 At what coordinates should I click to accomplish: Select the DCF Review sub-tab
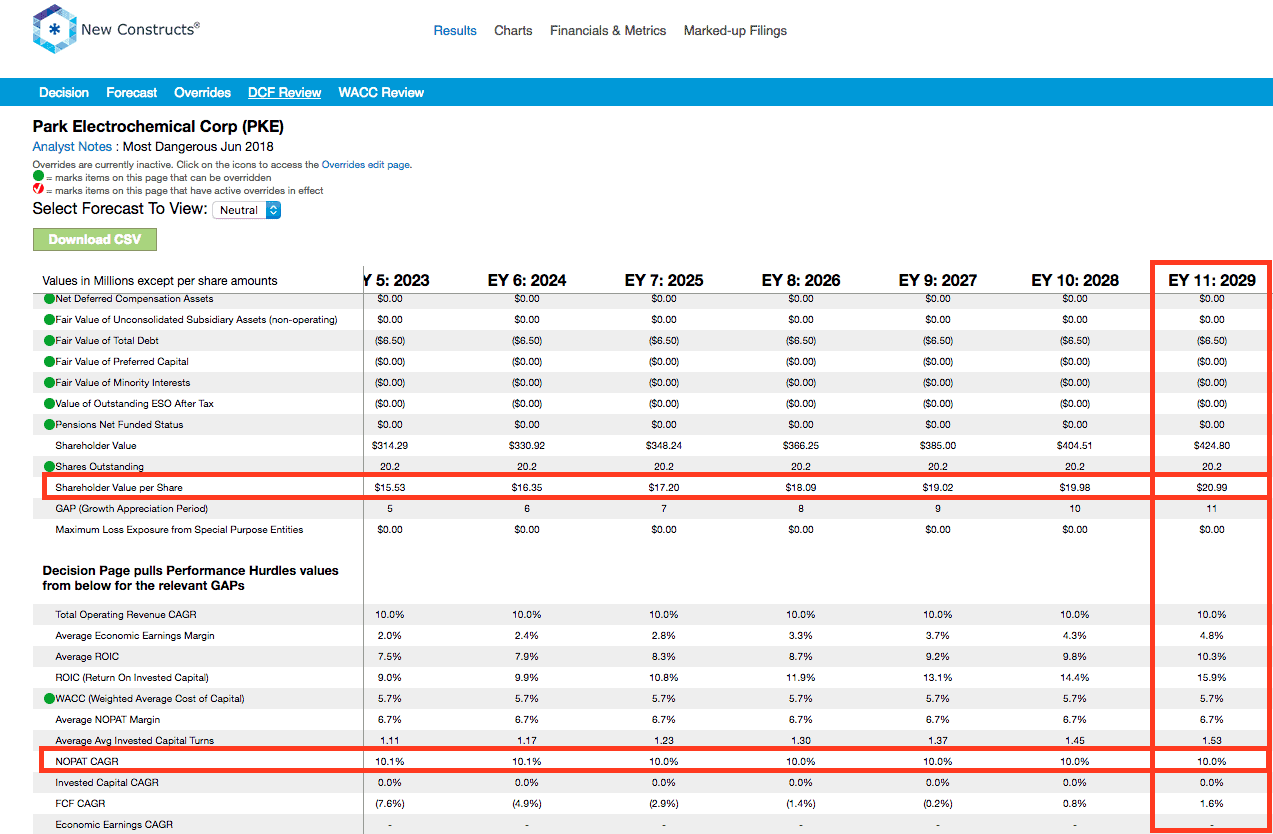click(x=285, y=92)
